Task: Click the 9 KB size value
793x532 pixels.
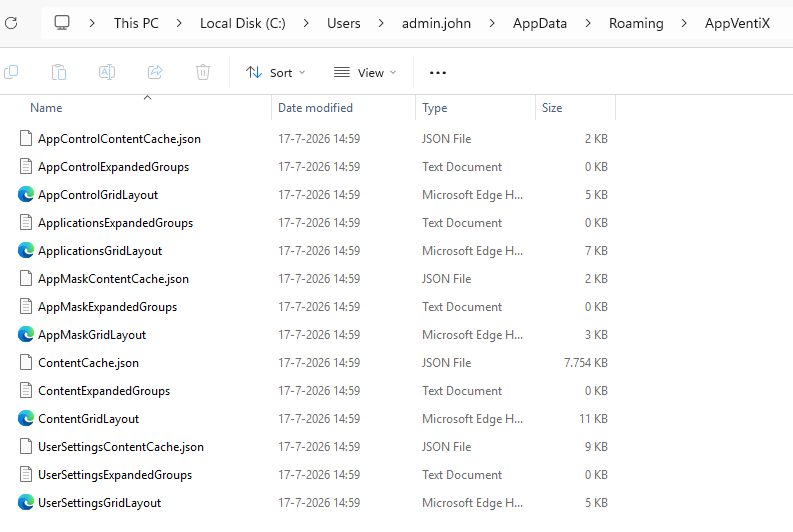Action: pos(596,447)
